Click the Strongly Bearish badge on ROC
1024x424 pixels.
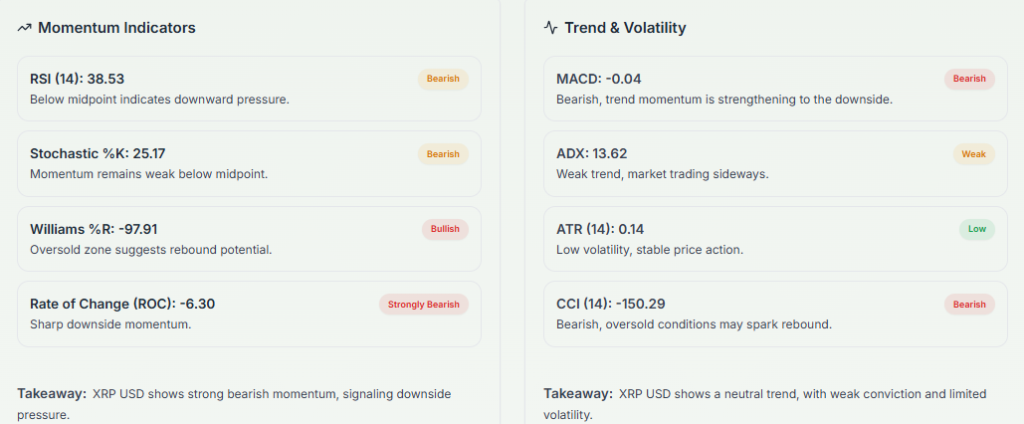[x=423, y=305]
